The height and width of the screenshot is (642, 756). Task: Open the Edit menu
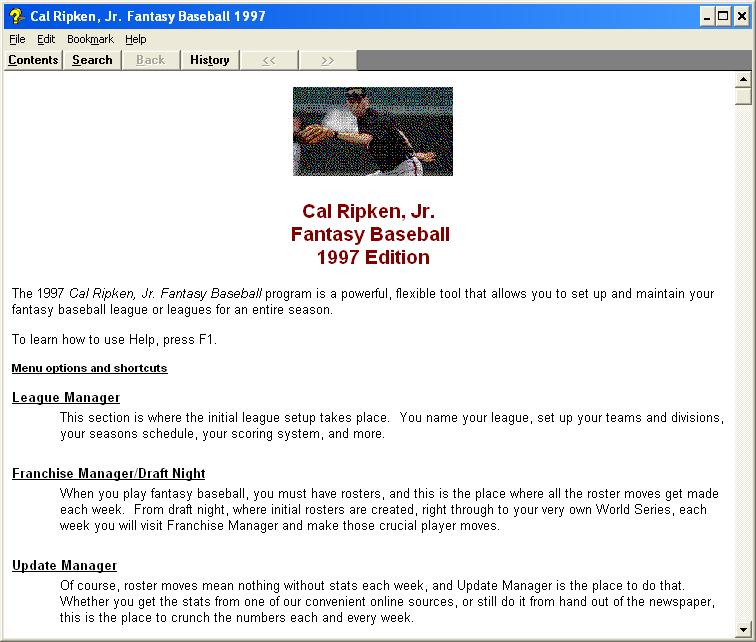click(46, 39)
